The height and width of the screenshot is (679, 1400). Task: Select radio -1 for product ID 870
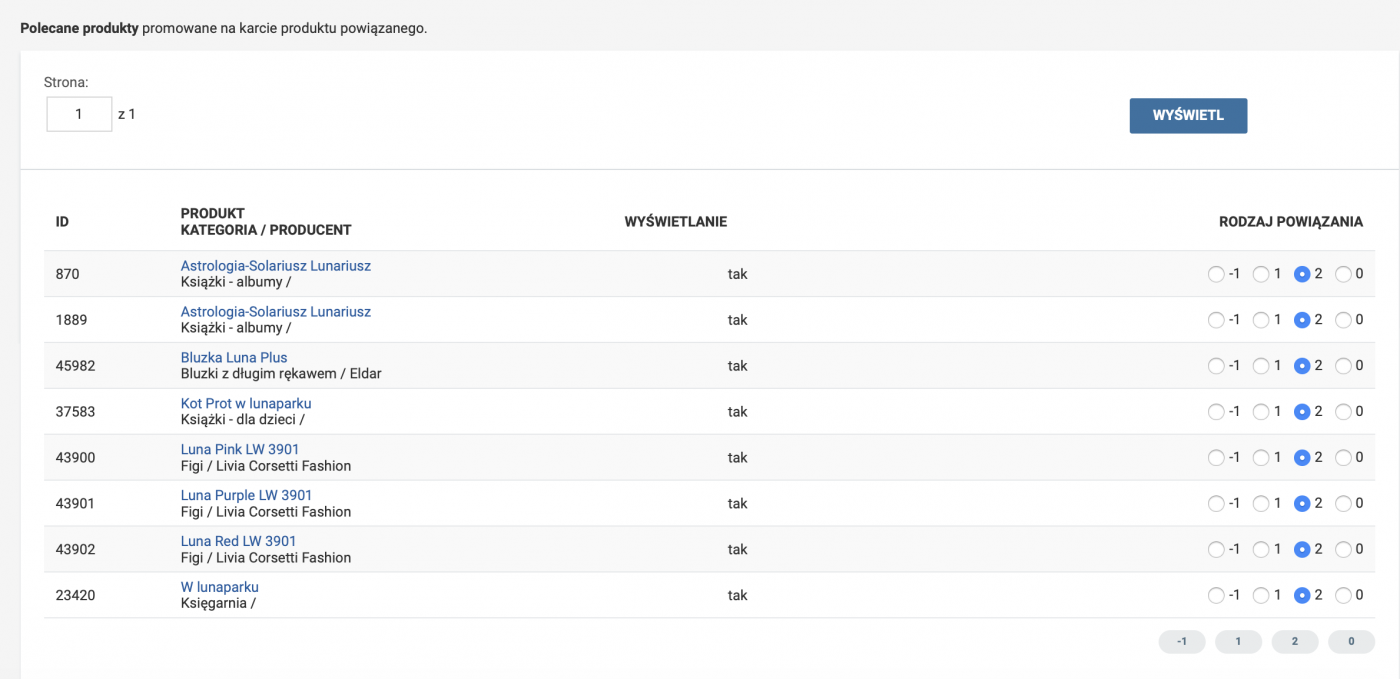click(x=1216, y=274)
